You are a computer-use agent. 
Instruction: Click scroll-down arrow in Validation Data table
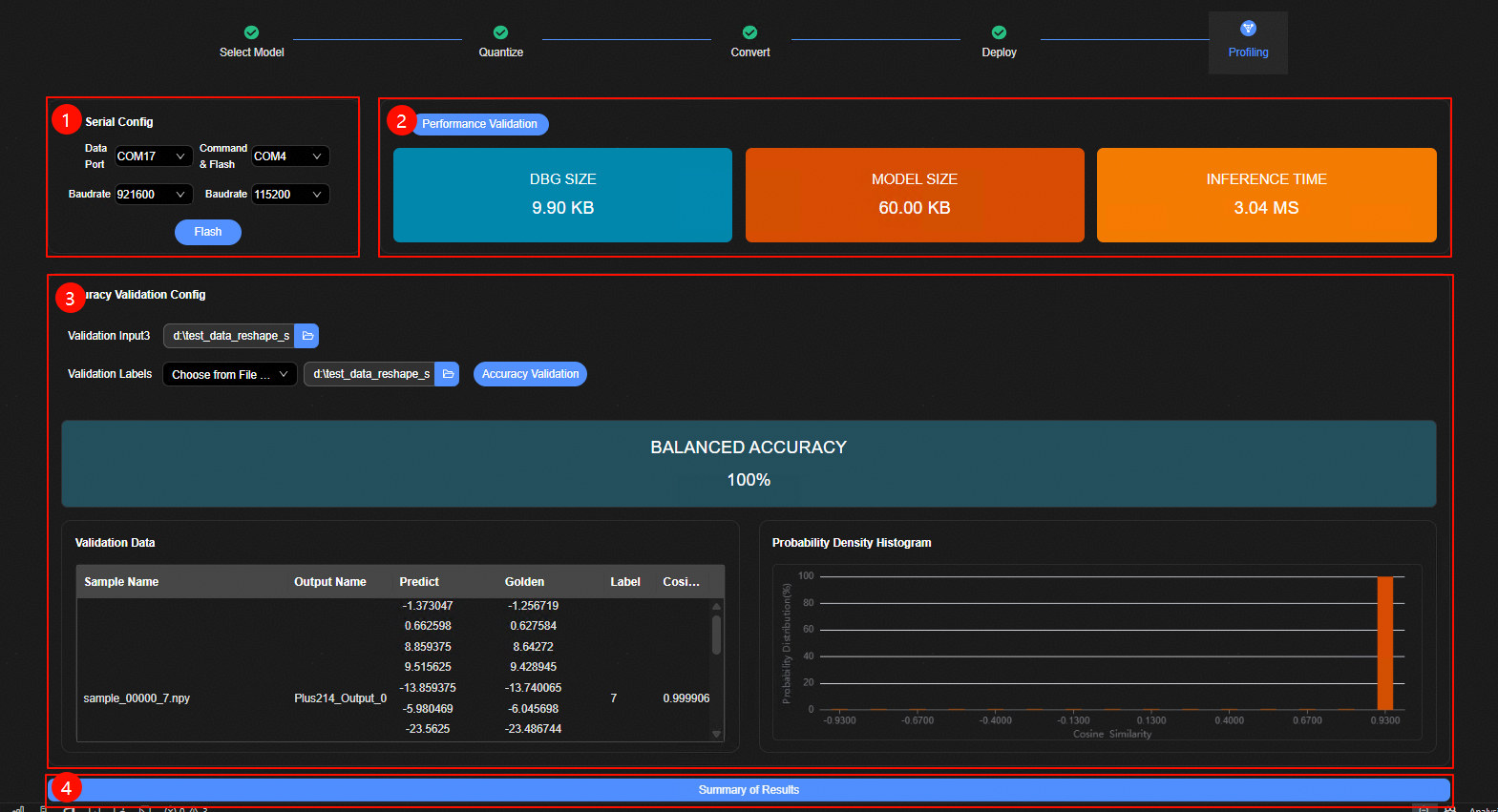click(716, 734)
